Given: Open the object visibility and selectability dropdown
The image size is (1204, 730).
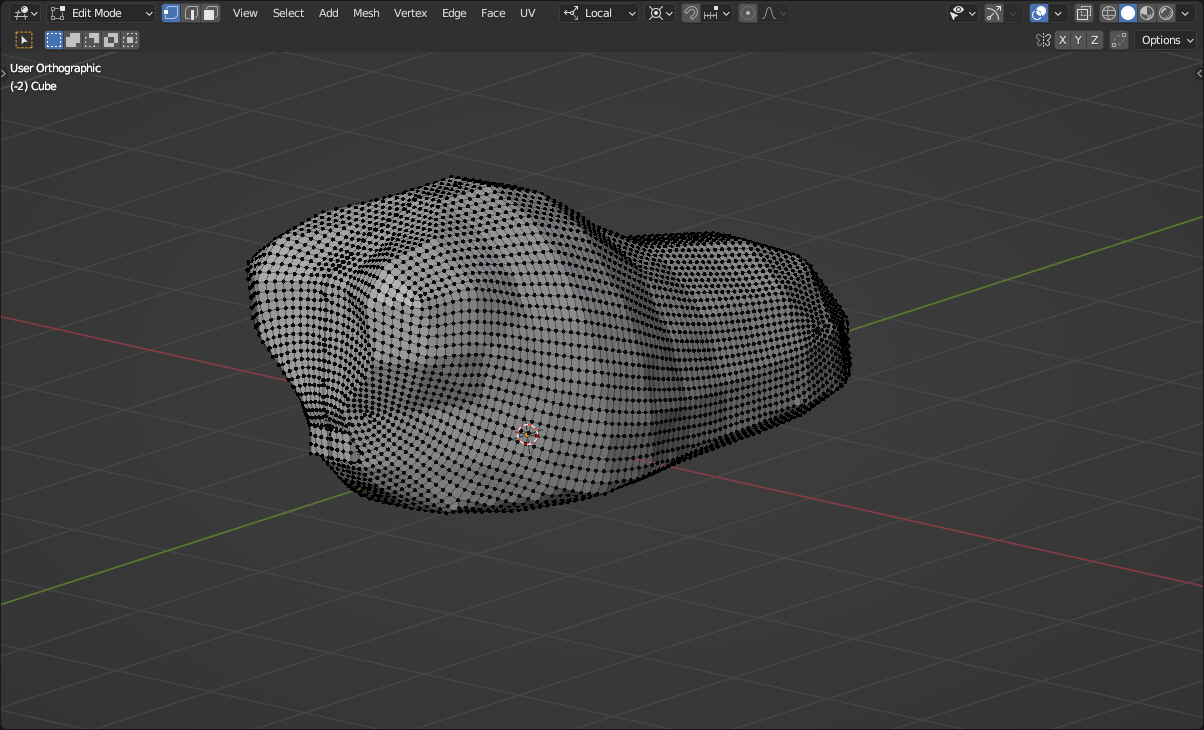Looking at the screenshot, I should pos(963,13).
